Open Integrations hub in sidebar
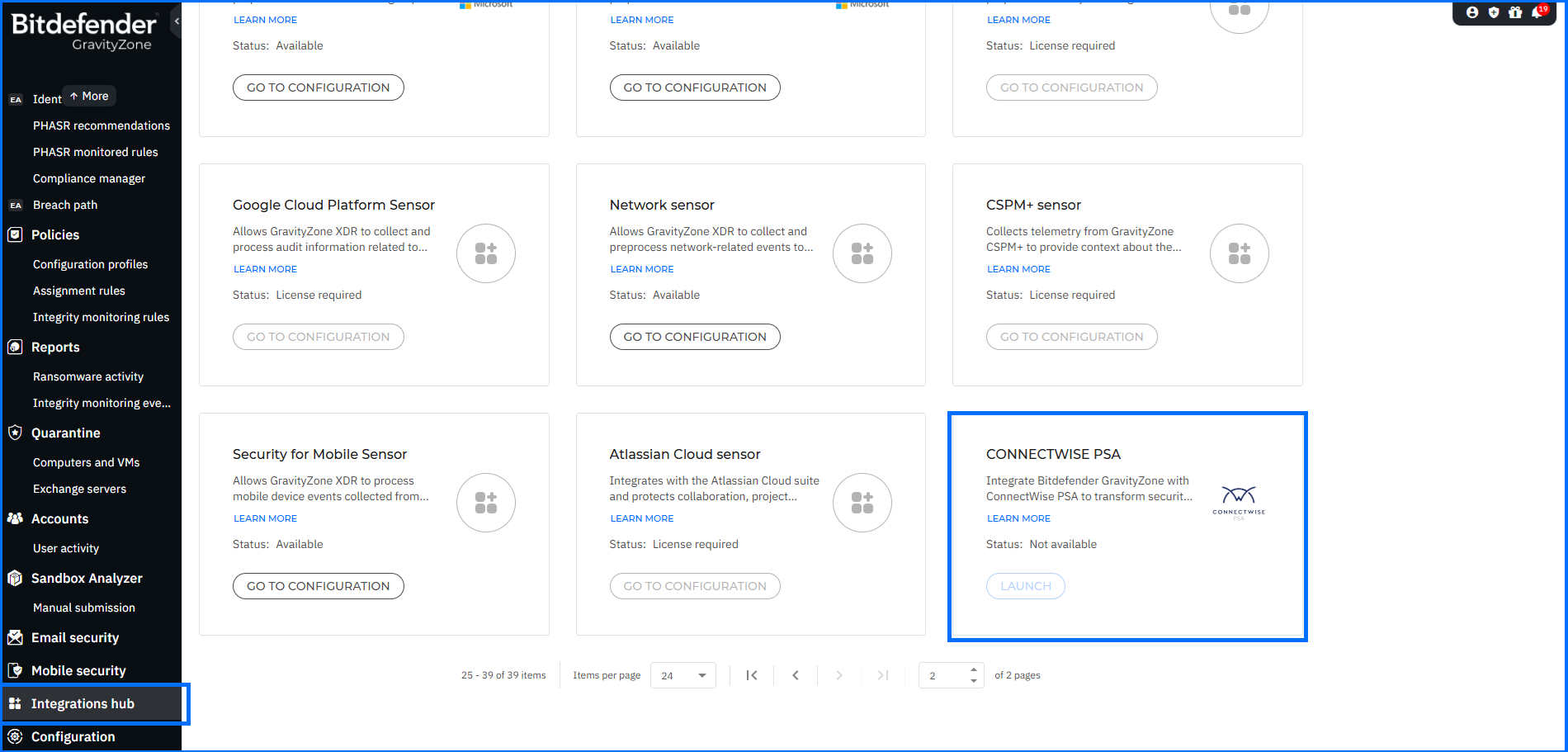This screenshot has width=1568, height=752. coord(83,703)
